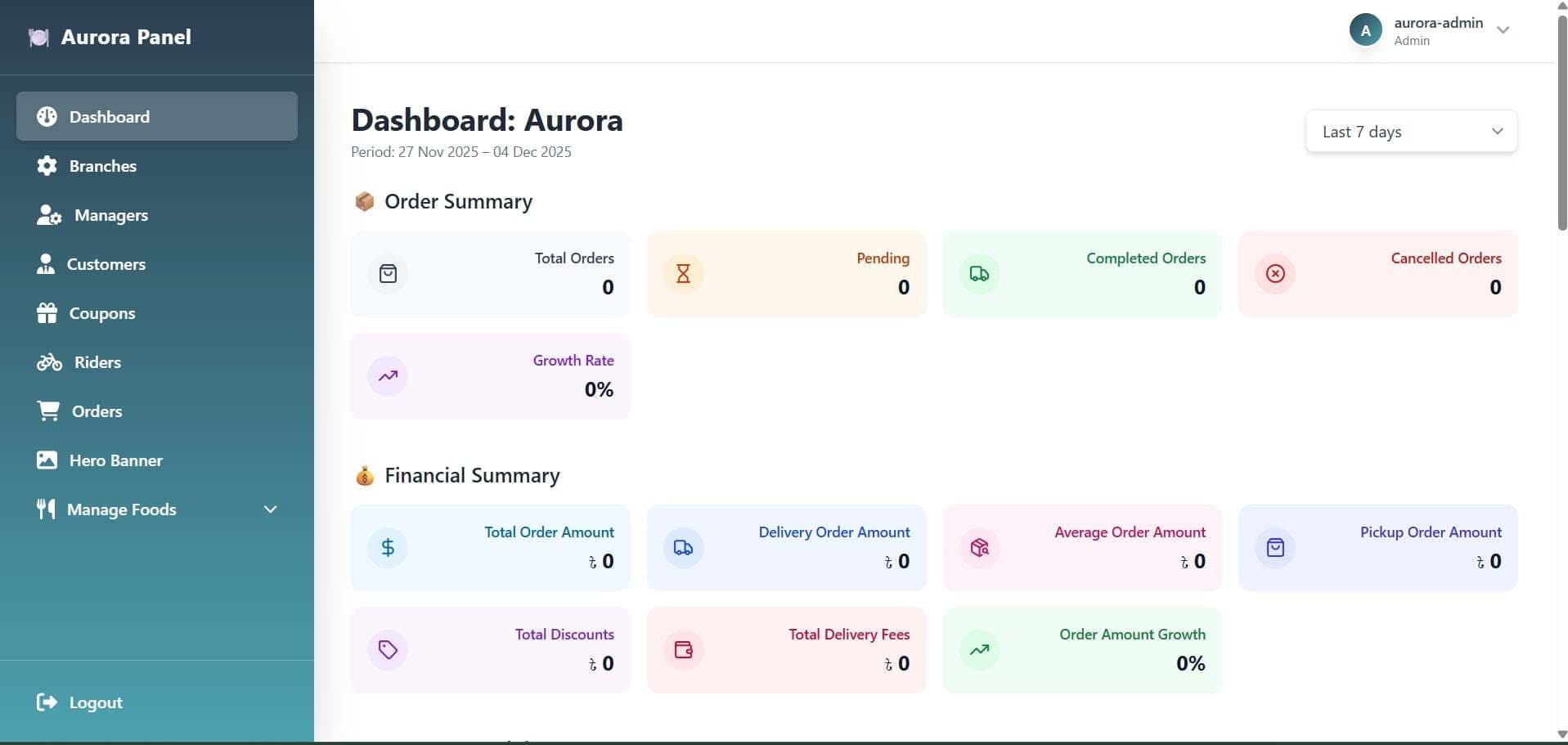
Task: Click the Riders bicycle icon
Action: coord(49,362)
